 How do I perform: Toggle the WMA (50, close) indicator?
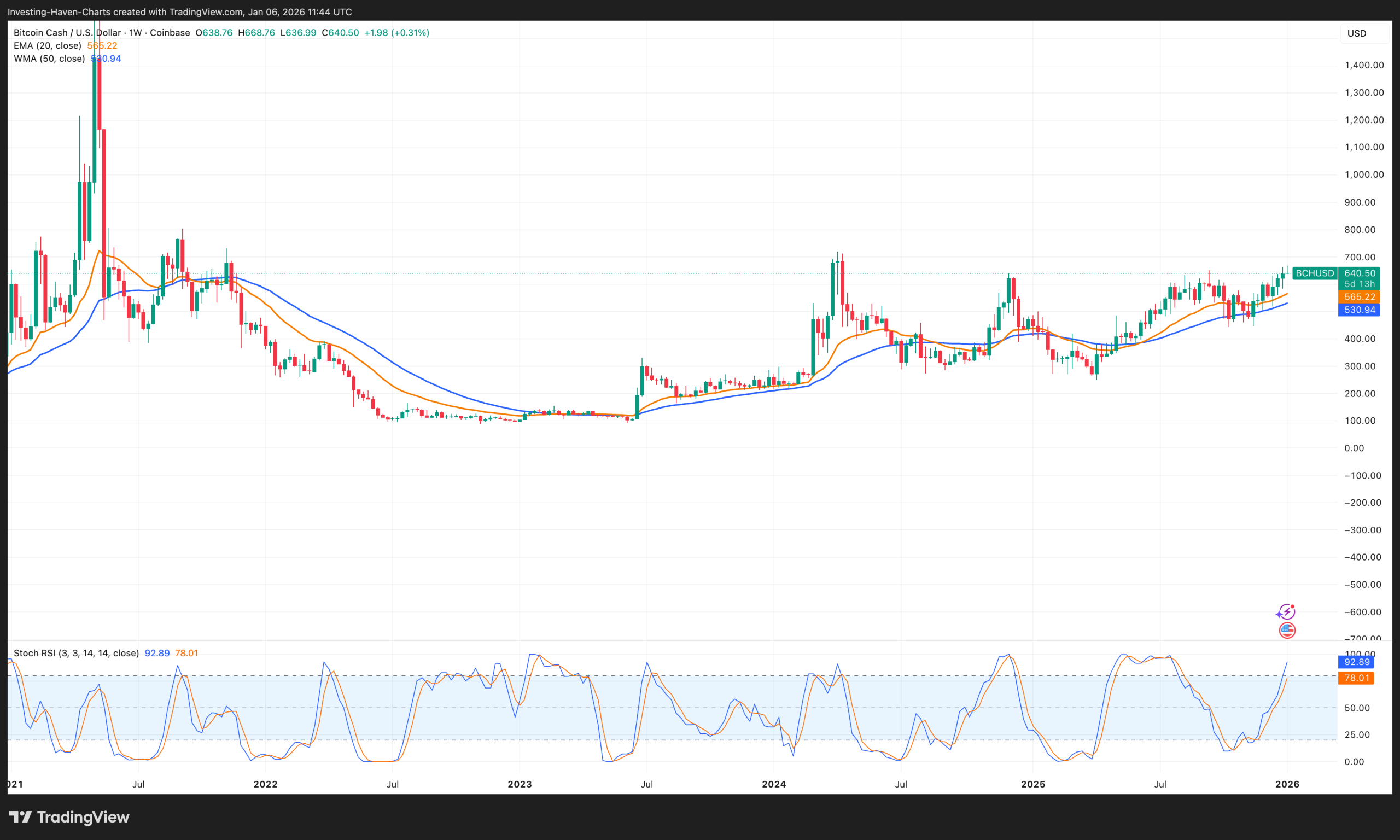[x=49, y=59]
